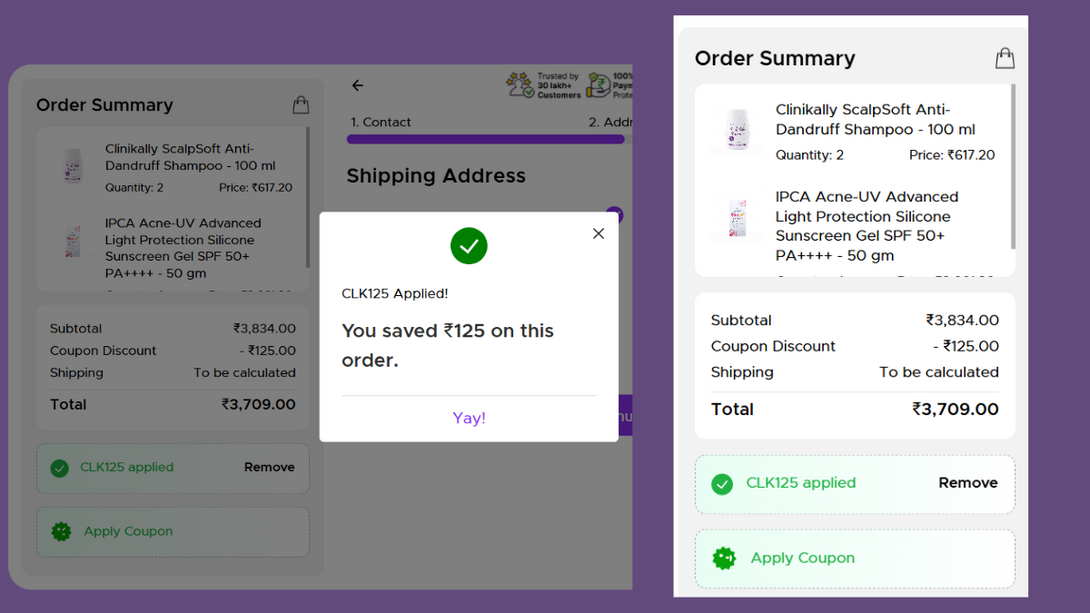Select the shipping address radio button
The height and width of the screenshot is (613, 1090).
pos(613,215)
